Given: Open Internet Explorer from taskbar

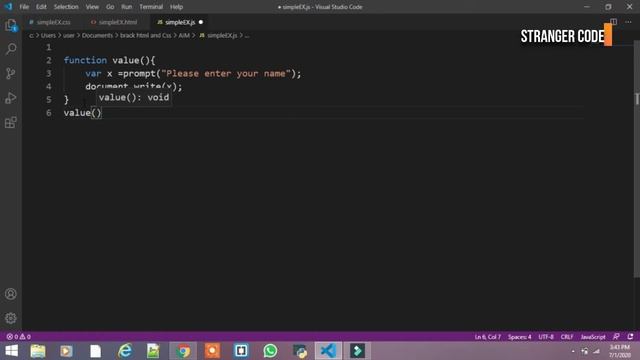Looking at the screenshot, I should (124, 351).
